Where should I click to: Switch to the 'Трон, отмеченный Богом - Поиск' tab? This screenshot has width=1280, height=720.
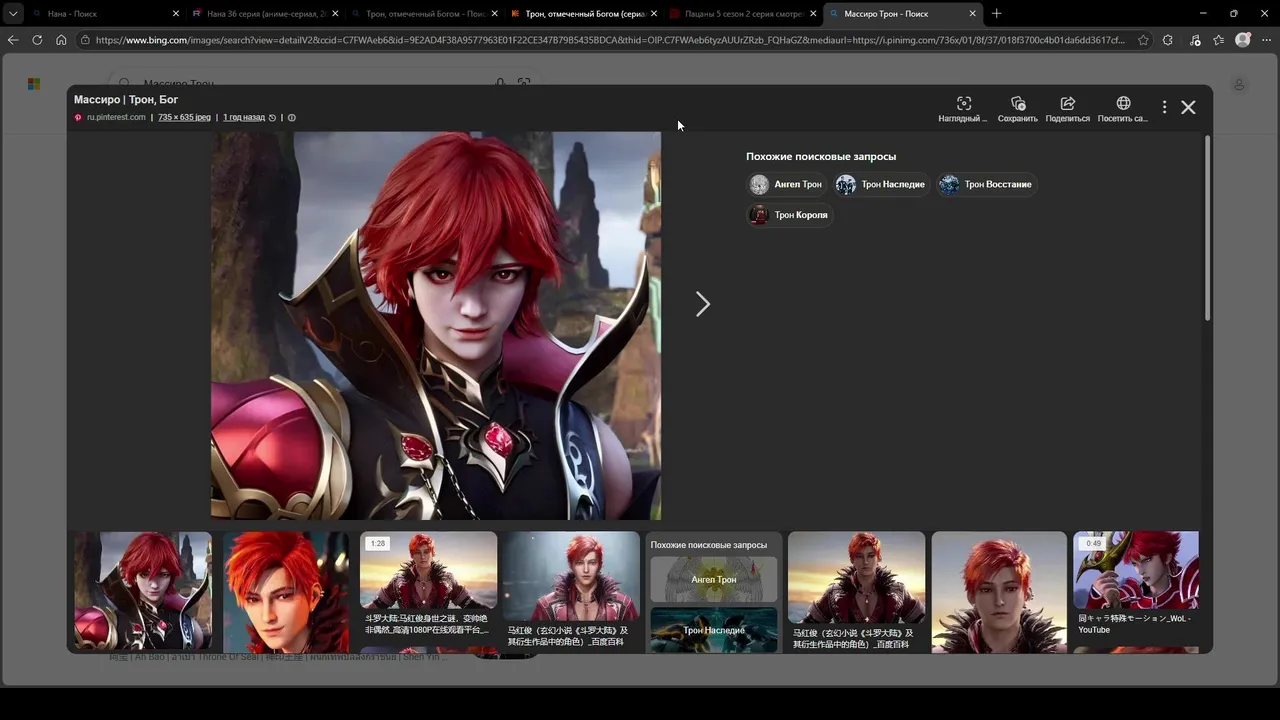point(424,14)
